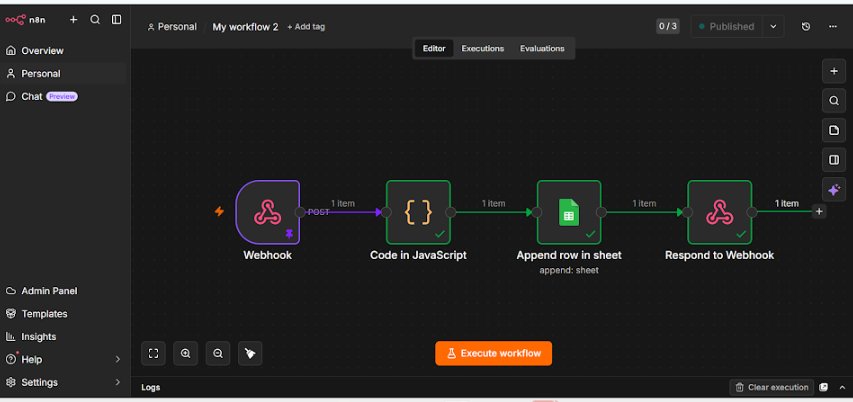Image resolution: width=853 pixels, height=402 pixels.
Task: Open the AI assistant sparkle icon
Action: 833,190
